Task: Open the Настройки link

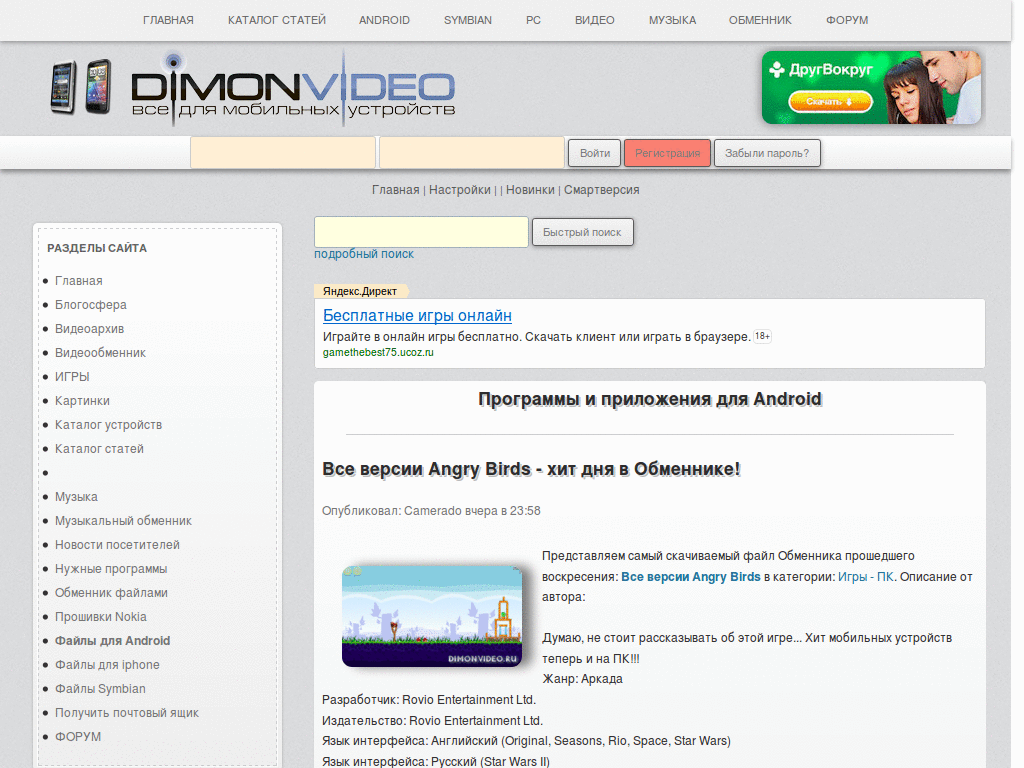Action: (459, 190)
